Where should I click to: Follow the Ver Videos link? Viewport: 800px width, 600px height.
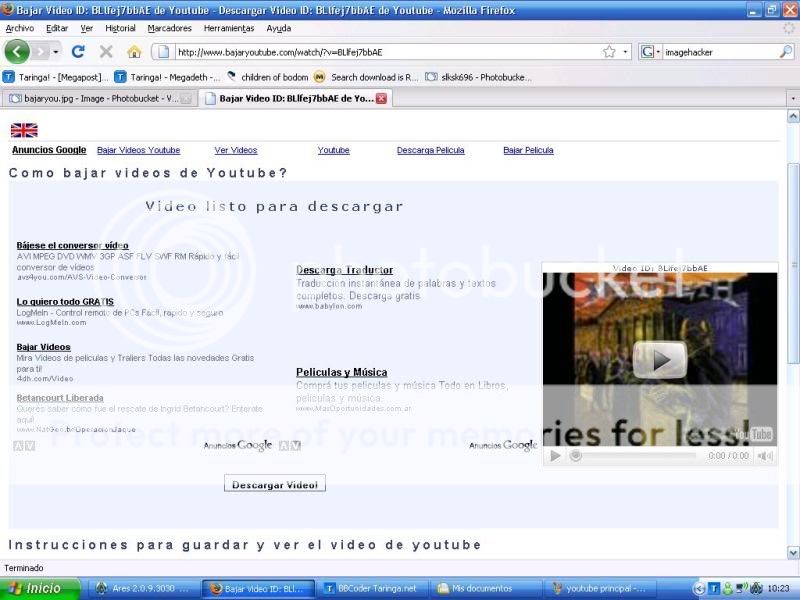click(x=236, y=150)
